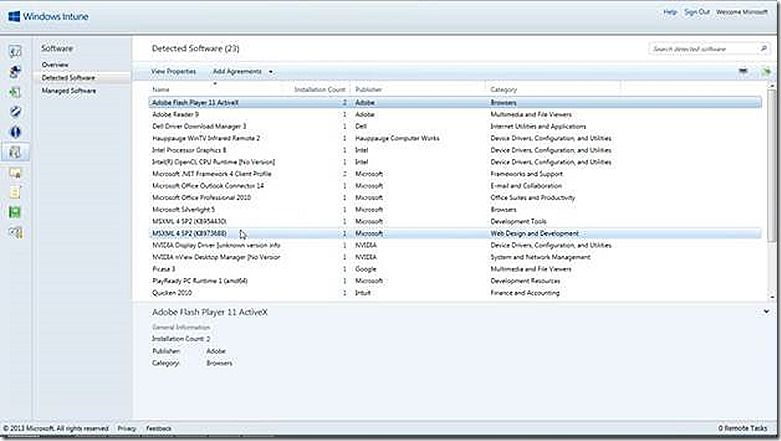Open the Help link
This screenshot has width=781, height=441.
click(670, 12)
